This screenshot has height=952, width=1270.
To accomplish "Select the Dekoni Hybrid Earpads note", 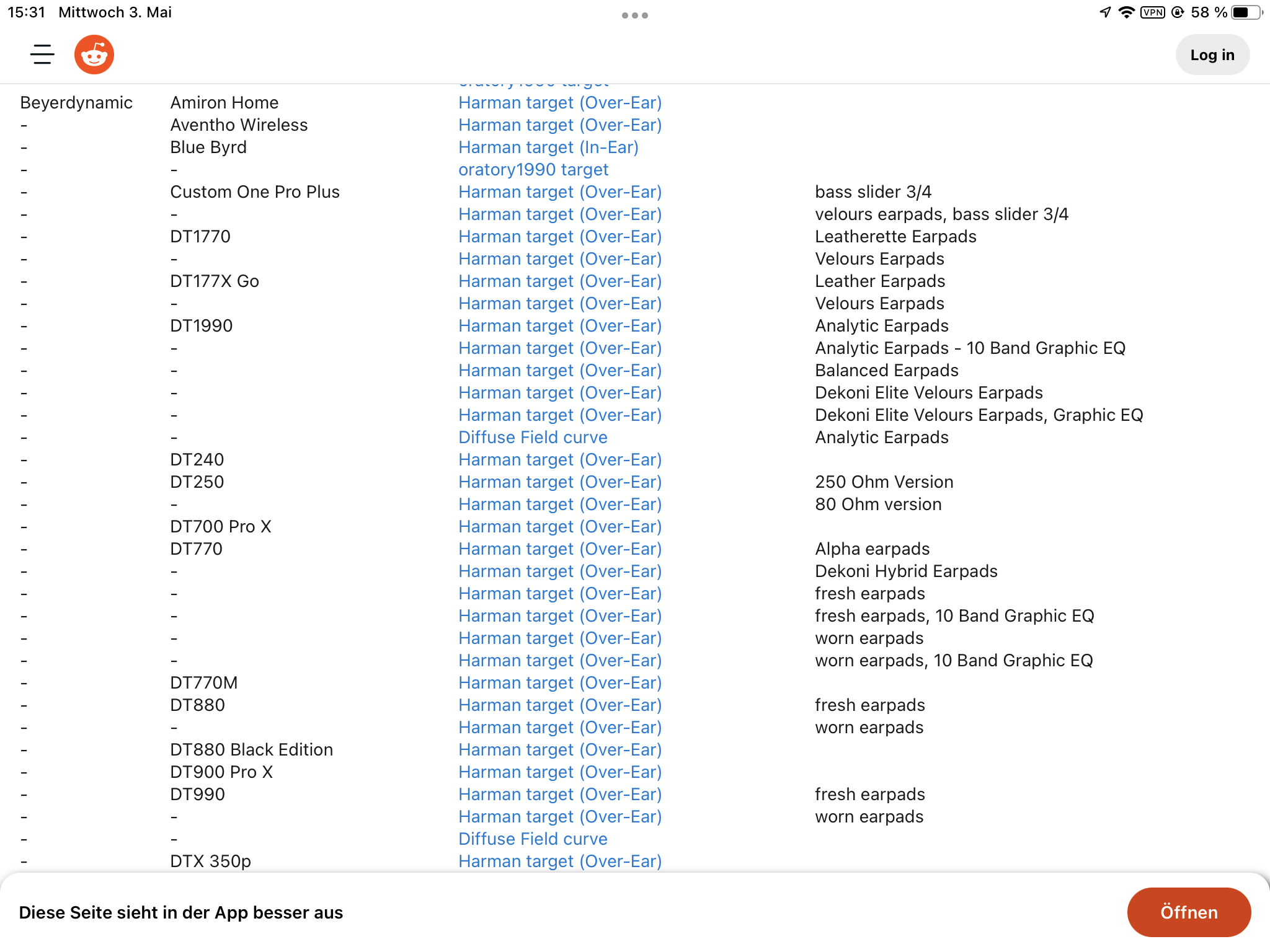I will click(x=906, y=571).
